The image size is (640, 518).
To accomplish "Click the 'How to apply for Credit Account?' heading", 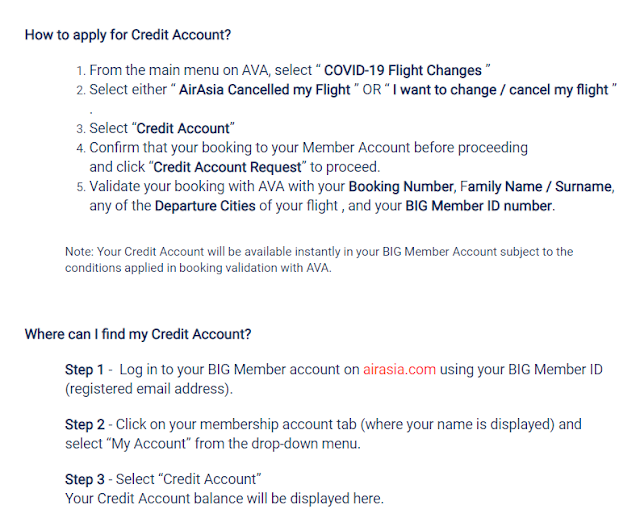I will [128, 35].
